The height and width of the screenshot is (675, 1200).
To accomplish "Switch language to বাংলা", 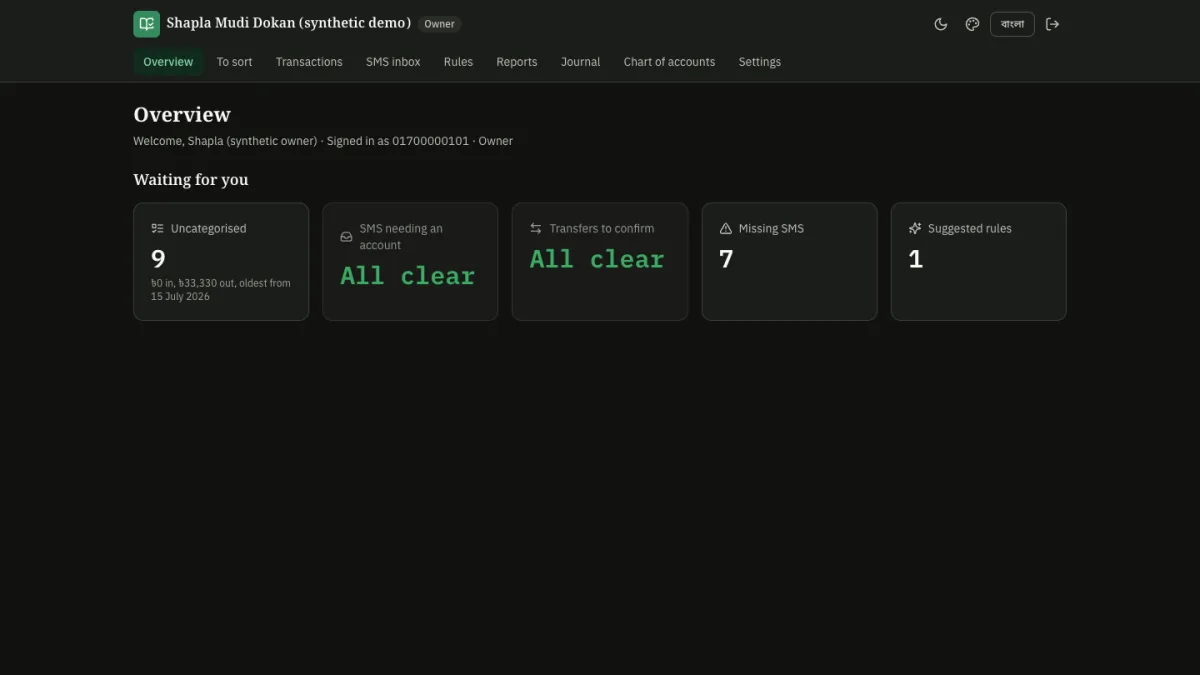I will 1012,24.
